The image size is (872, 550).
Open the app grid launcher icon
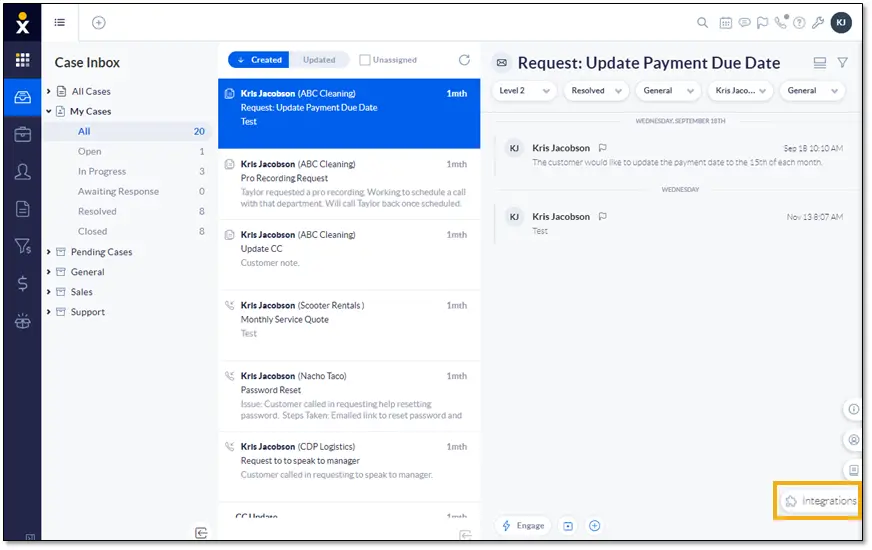tap(22, 60)
